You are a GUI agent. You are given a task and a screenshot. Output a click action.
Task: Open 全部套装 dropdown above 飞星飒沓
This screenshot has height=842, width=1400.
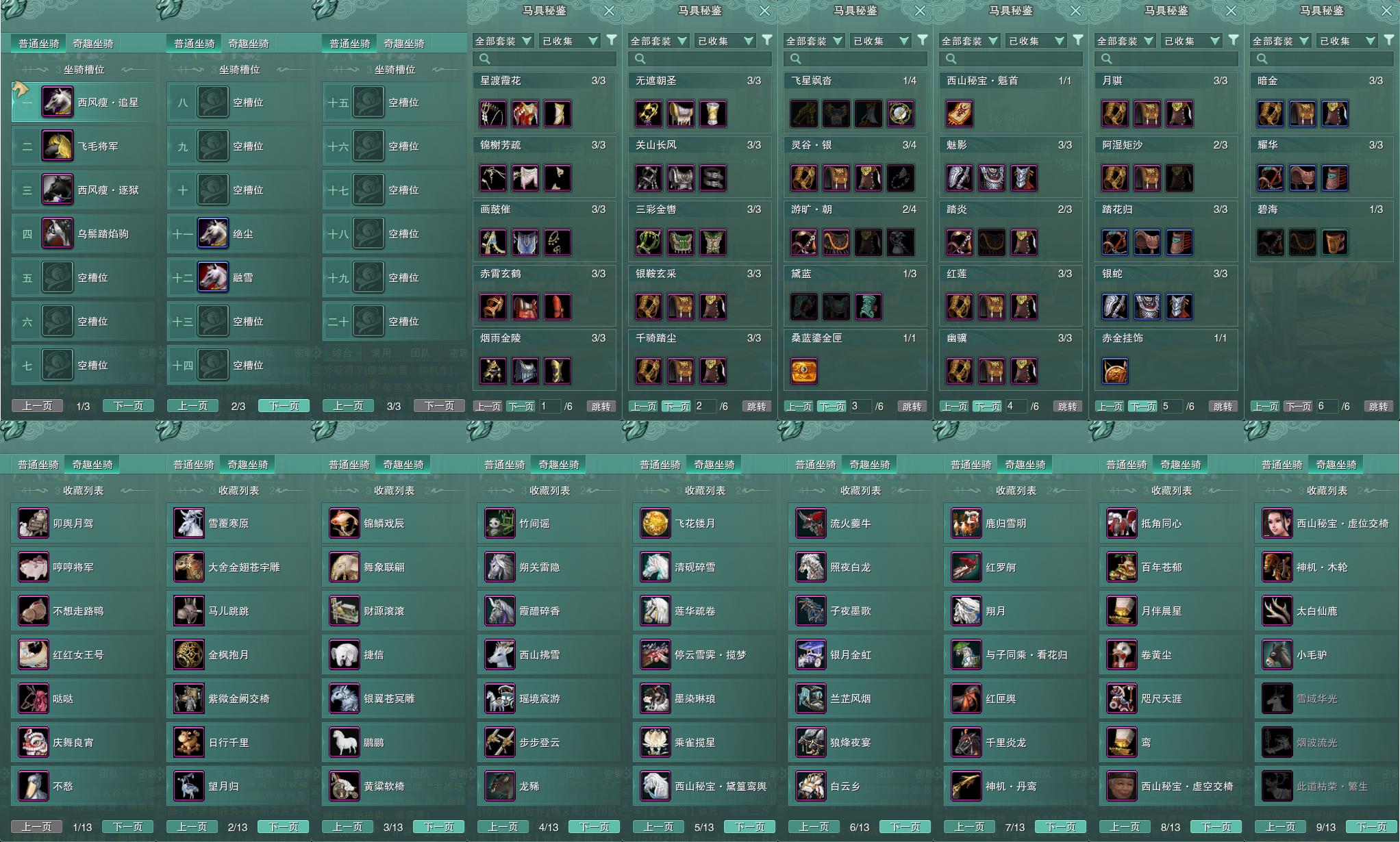814,41
